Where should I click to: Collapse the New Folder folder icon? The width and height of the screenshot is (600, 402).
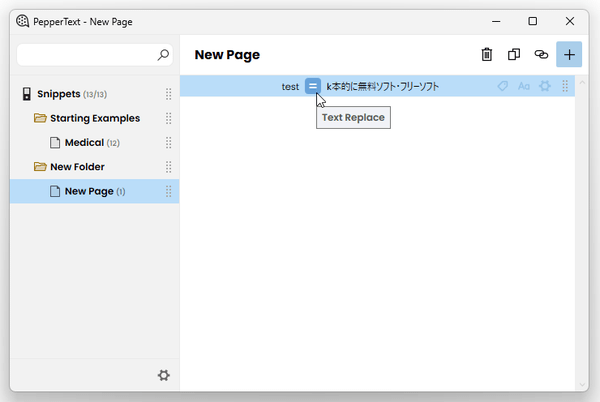point(40,167)
